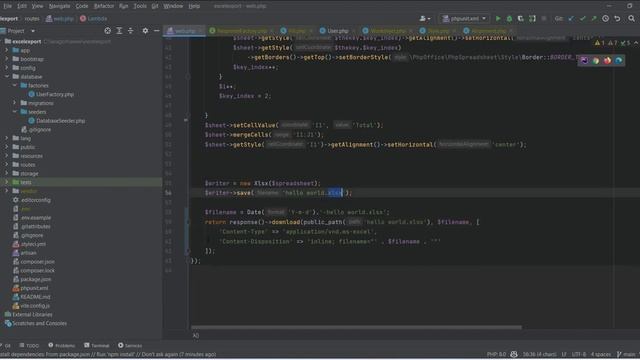The height and width of the screenshot is (360, 640).
Task: Click 4 spaces indent setting in status bar
Action: tap(601, 354)
